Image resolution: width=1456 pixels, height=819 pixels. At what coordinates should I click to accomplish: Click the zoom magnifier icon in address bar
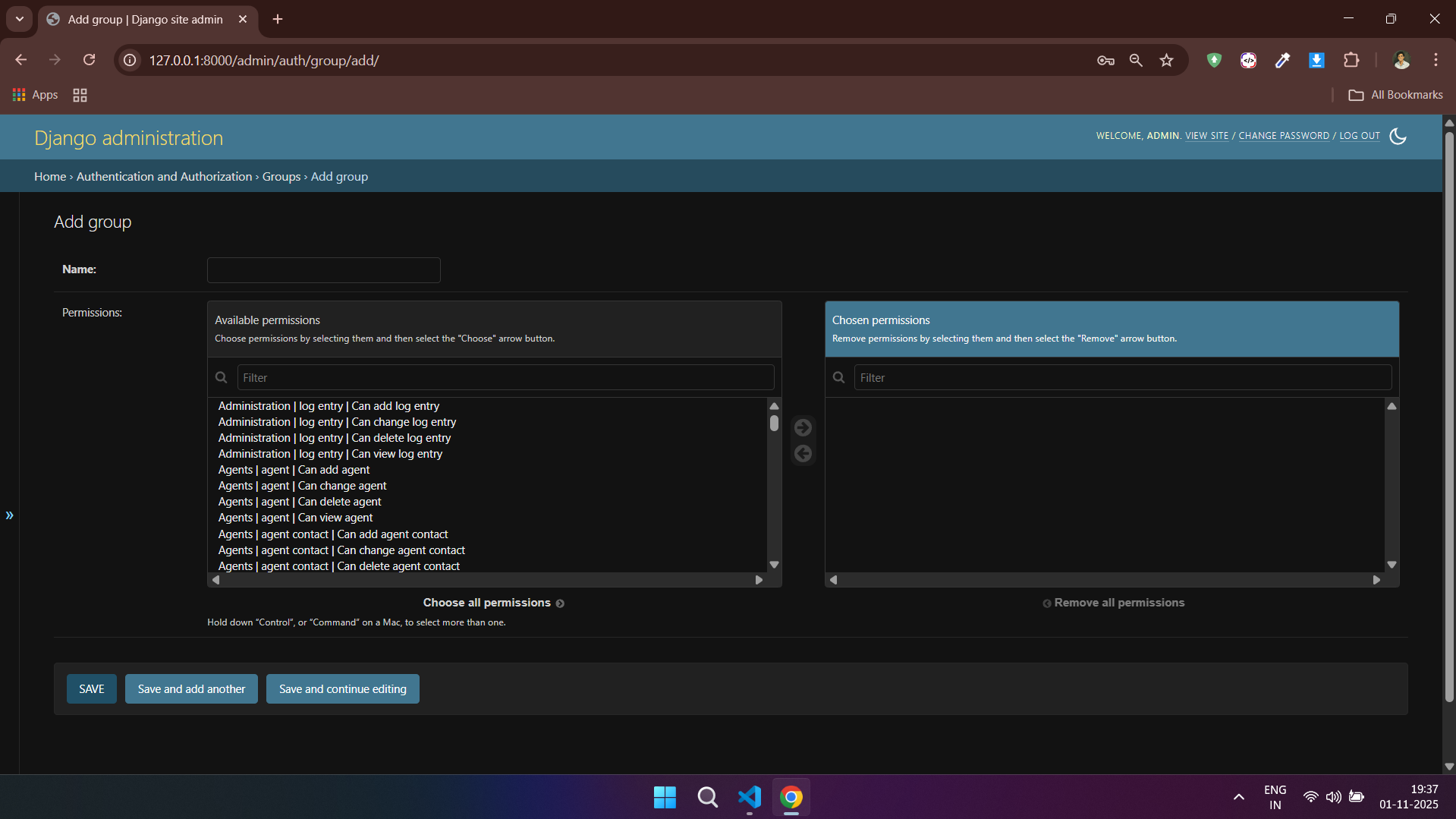(x=1136, y=60)
